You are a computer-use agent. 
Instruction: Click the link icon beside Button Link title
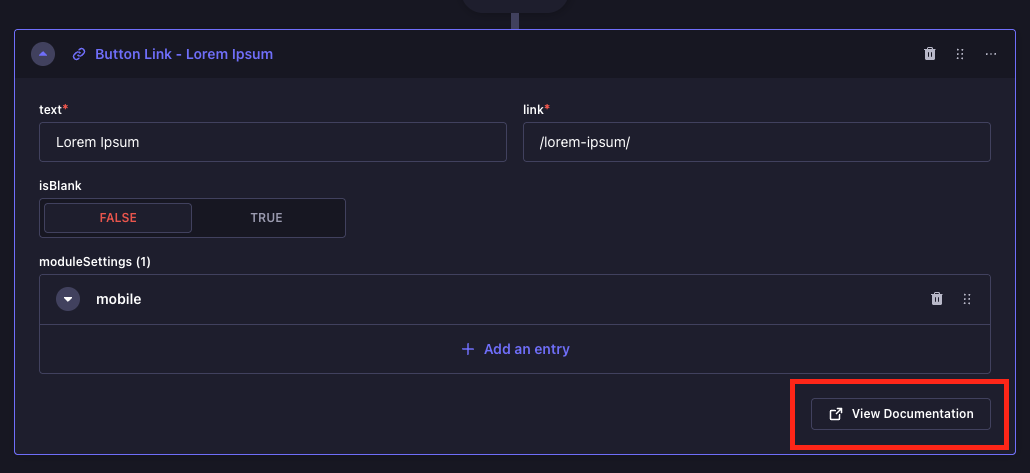(x=79, y=54)
